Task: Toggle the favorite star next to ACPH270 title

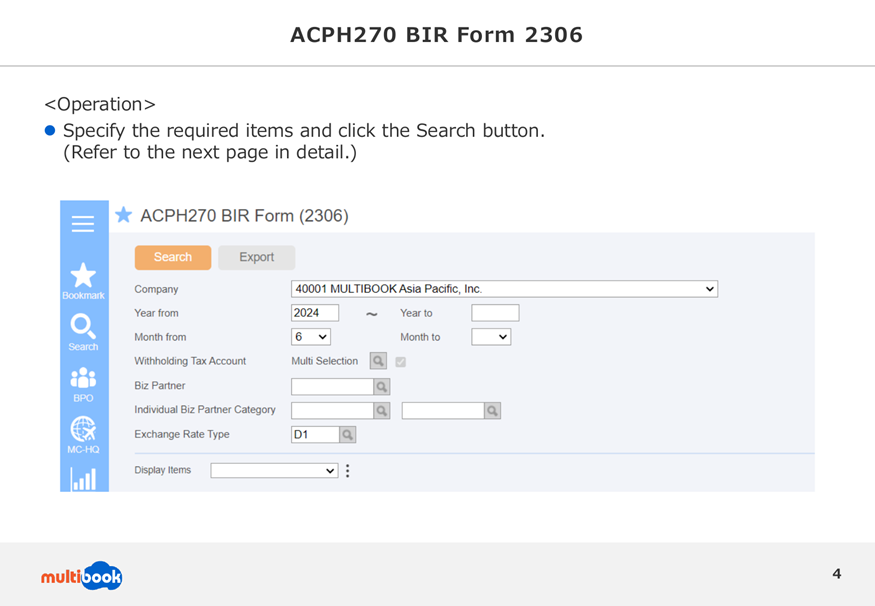Action: click(x=123, y=215)
